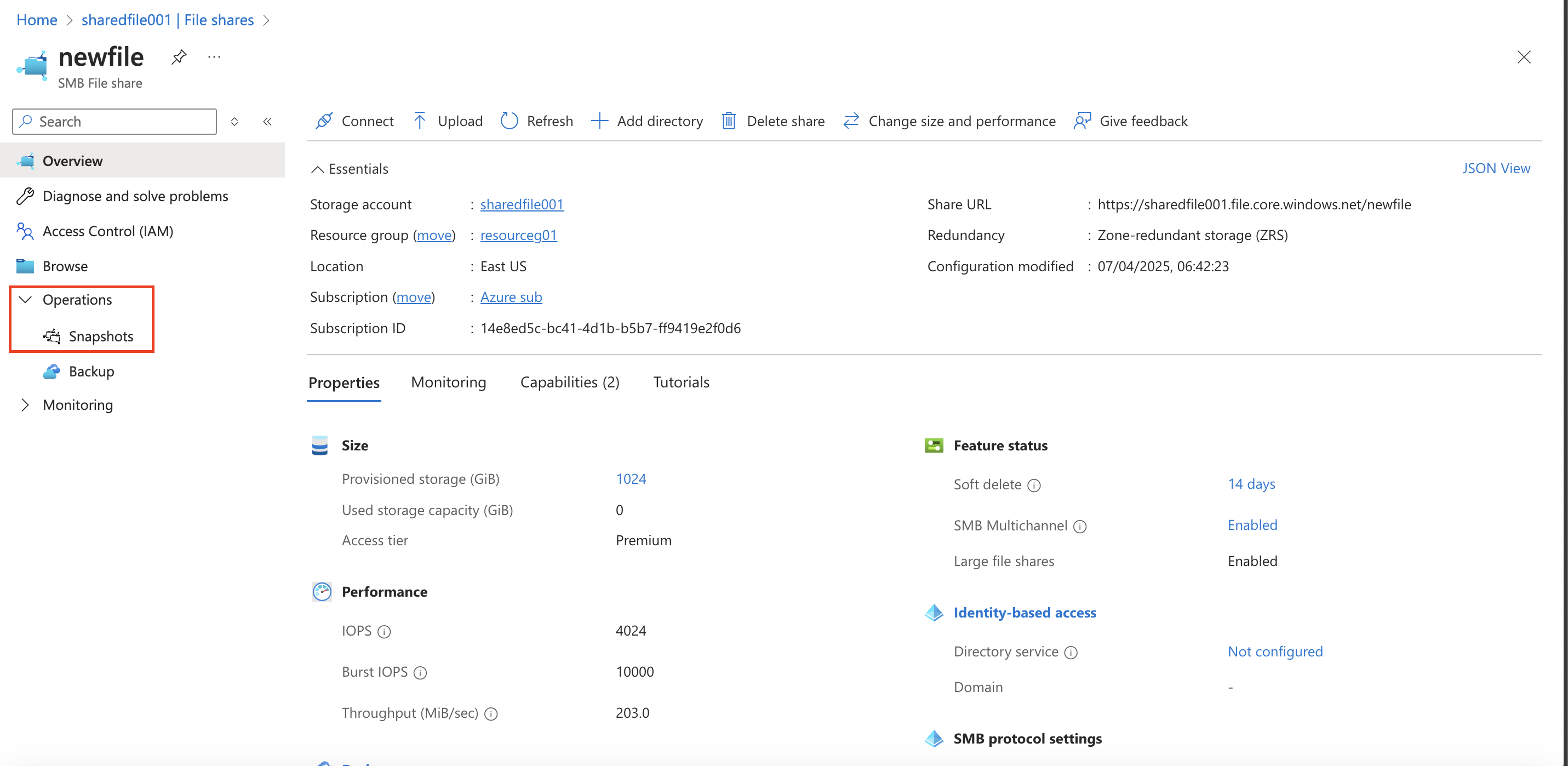The width and height of the screenshot is (1568, 766).
Task: Click the info icon next to Throughput (MiB/sec)
Action: [491, 714]
